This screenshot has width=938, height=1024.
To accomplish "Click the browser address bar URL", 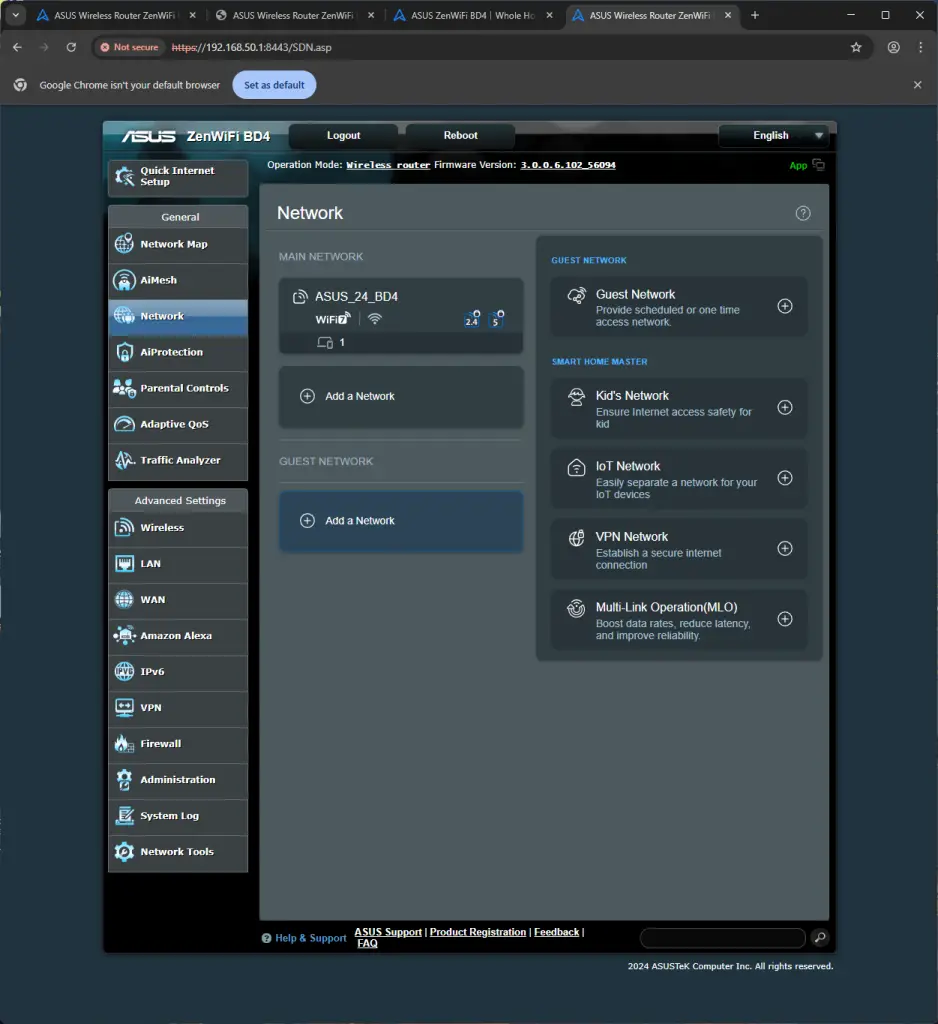I will (251, 47).
